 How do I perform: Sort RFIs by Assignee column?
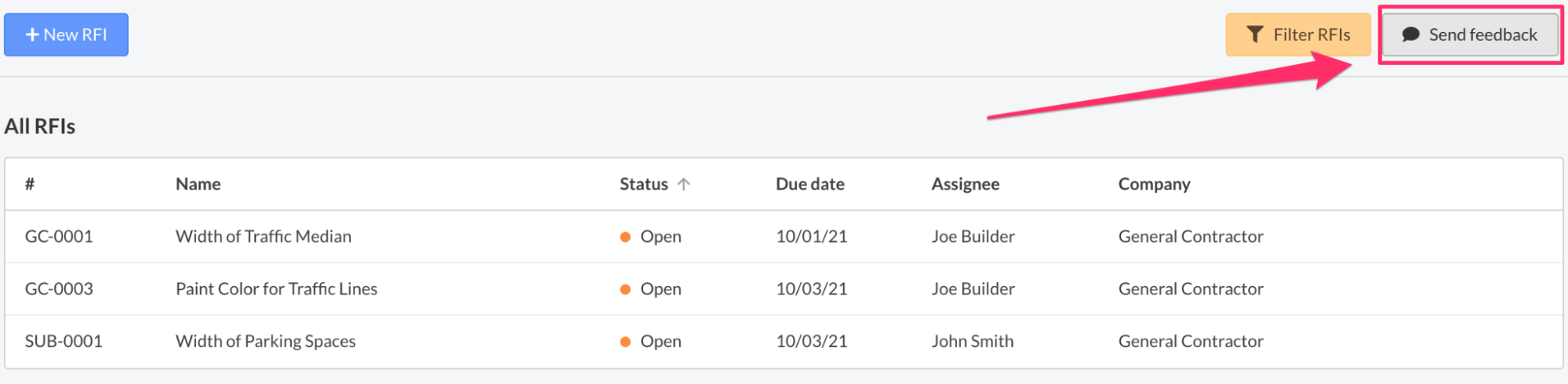tap(965, 184)
